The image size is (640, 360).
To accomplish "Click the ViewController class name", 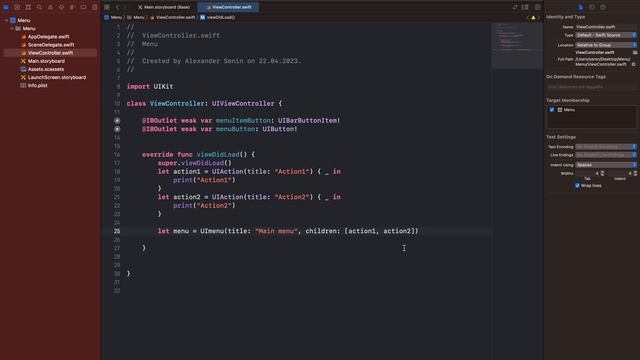I will pyautogui.click(x=177, y=103).
